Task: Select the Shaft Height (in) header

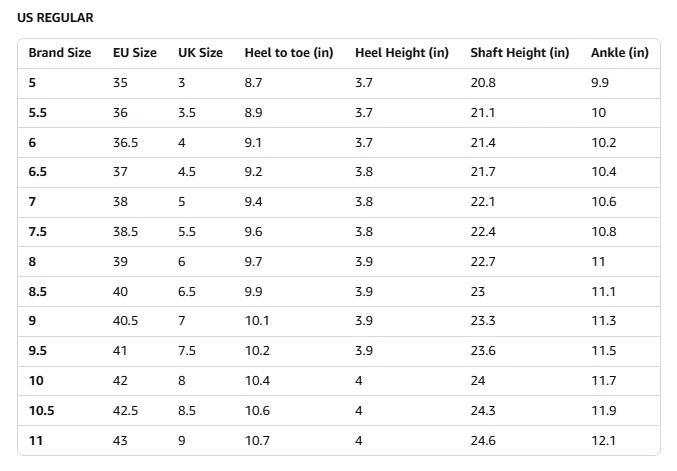Action: (520, 53)
